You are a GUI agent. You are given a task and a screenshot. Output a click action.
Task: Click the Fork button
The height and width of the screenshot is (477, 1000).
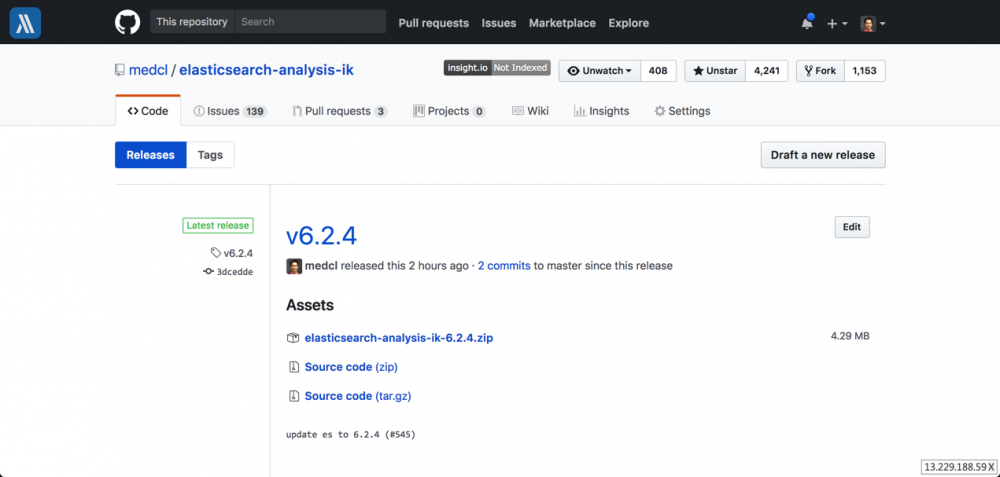(x=820, y=71)
